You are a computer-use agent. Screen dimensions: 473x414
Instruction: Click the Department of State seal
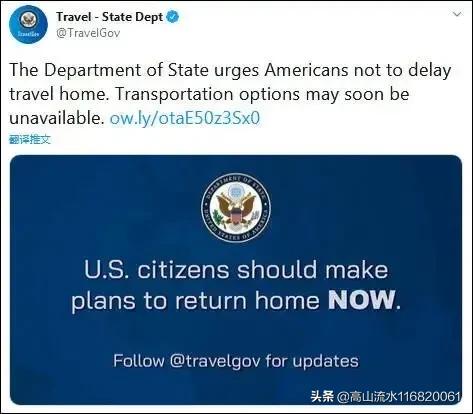pos(236,208)
